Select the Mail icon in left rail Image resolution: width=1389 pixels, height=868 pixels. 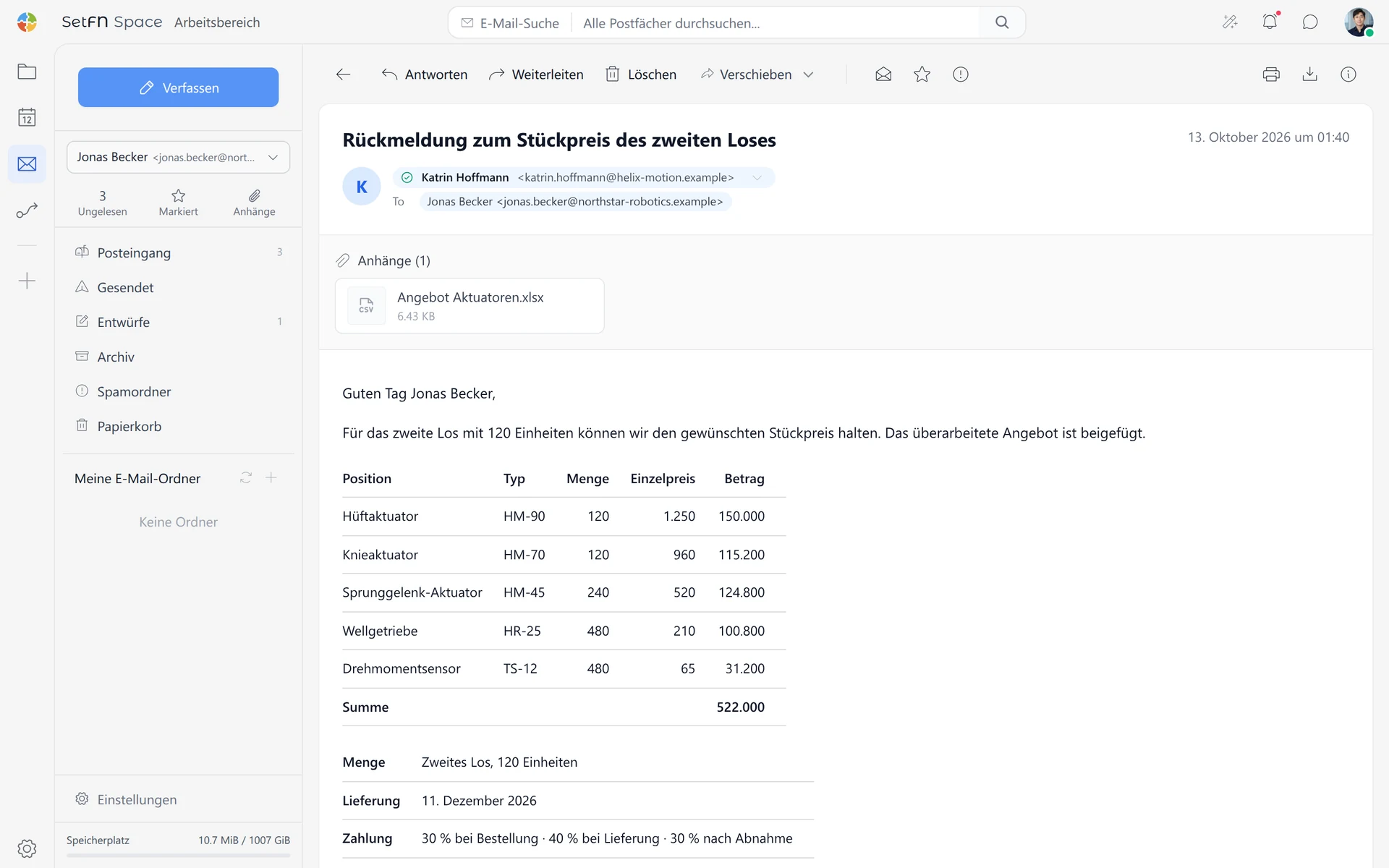27,164
